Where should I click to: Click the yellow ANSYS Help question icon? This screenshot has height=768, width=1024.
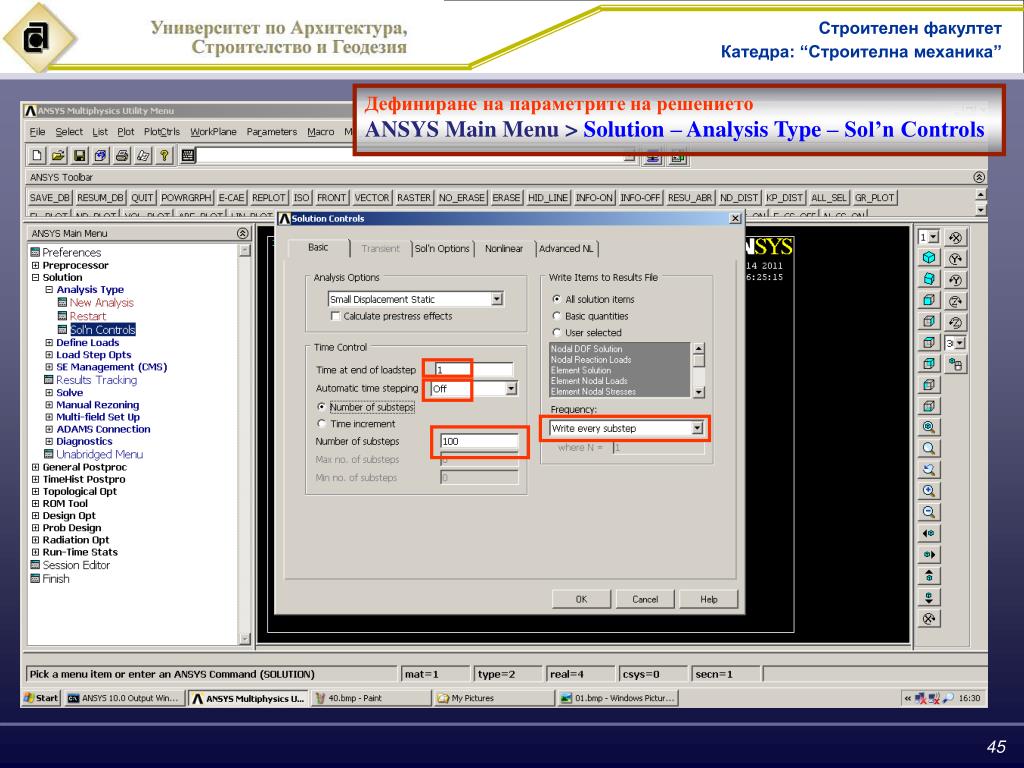coord(164,155)
